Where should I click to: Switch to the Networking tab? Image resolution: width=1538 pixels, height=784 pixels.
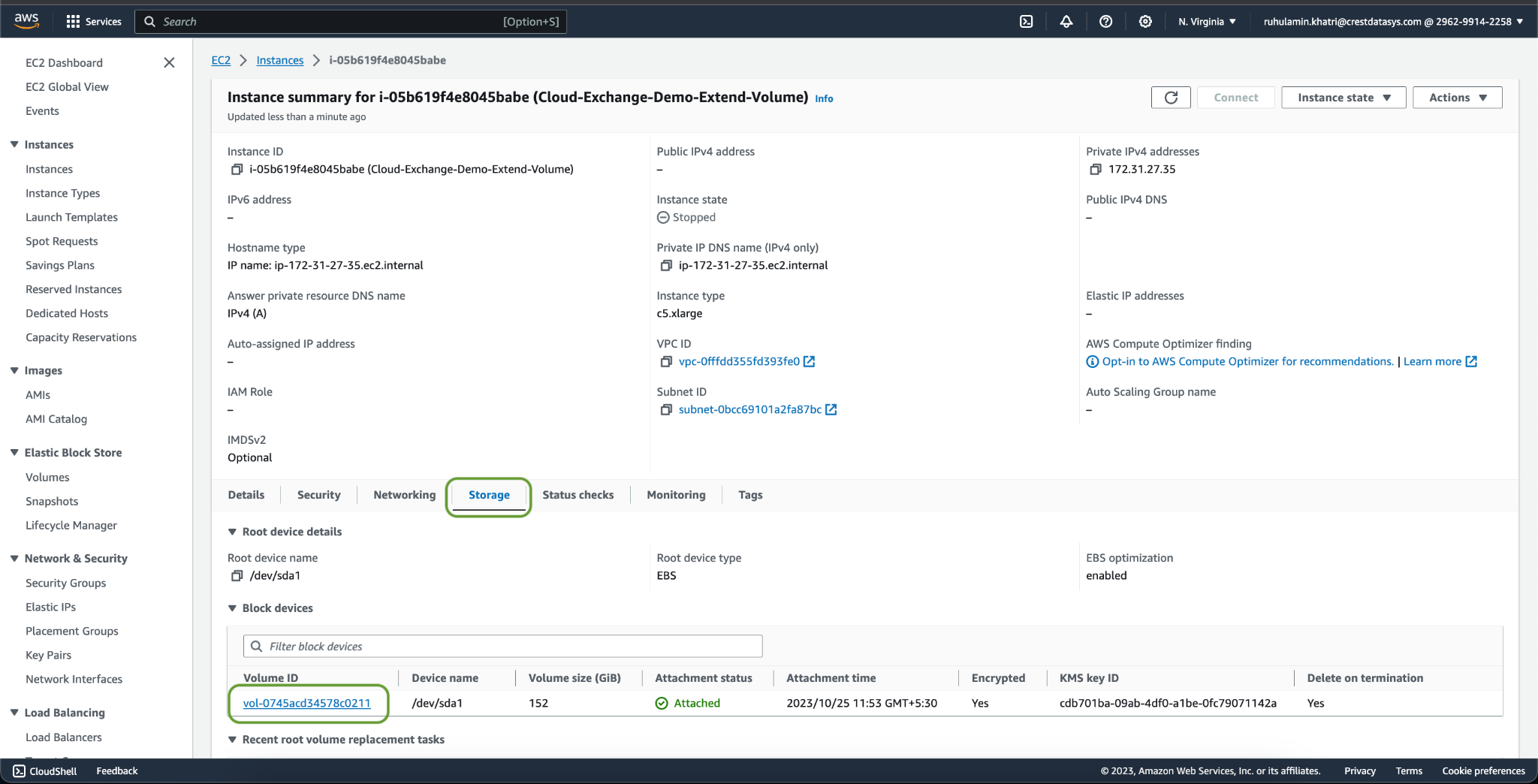[404, 495]
